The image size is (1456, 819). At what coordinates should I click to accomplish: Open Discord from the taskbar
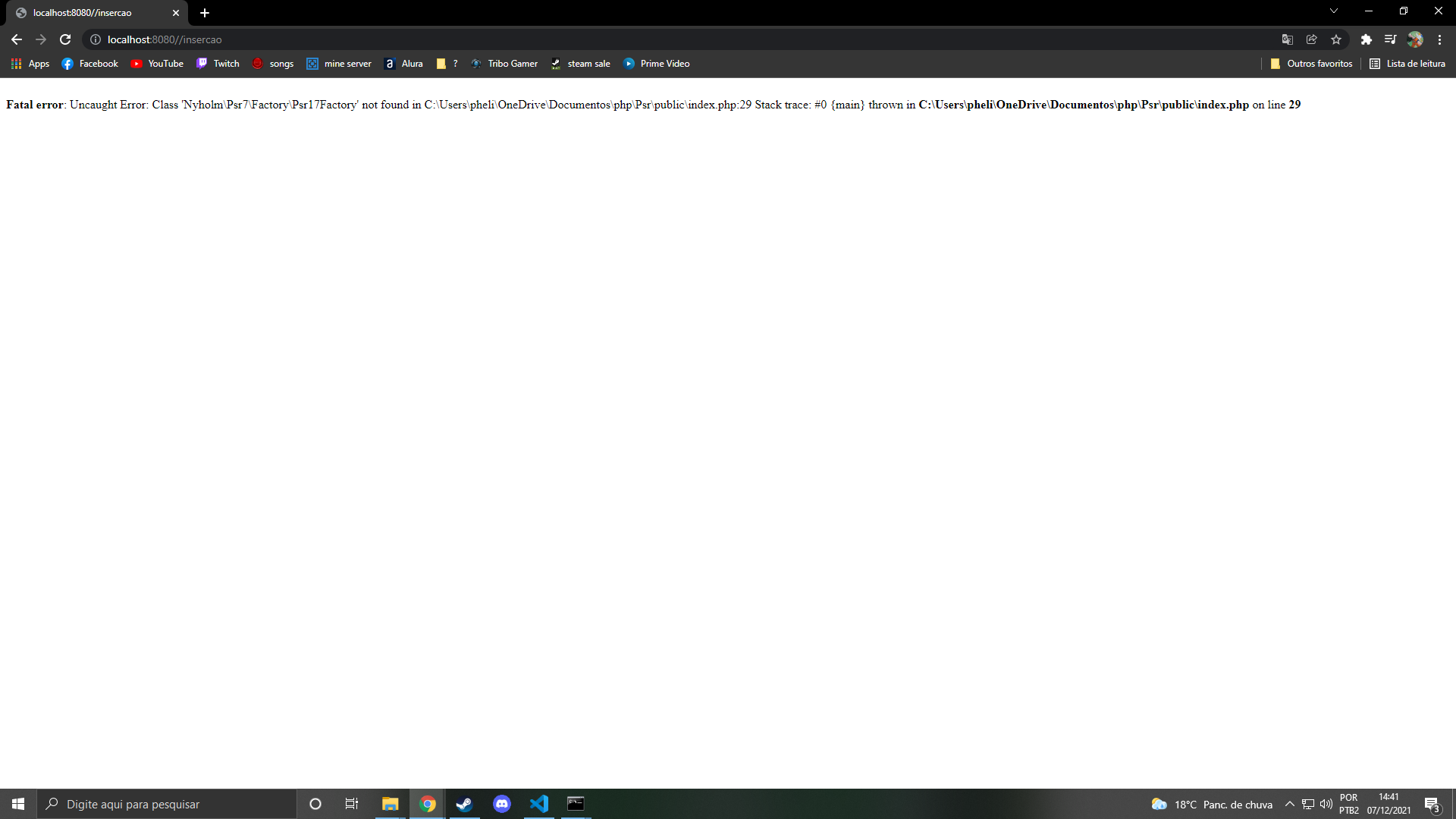pyautogui.click(x=502, y=804)
